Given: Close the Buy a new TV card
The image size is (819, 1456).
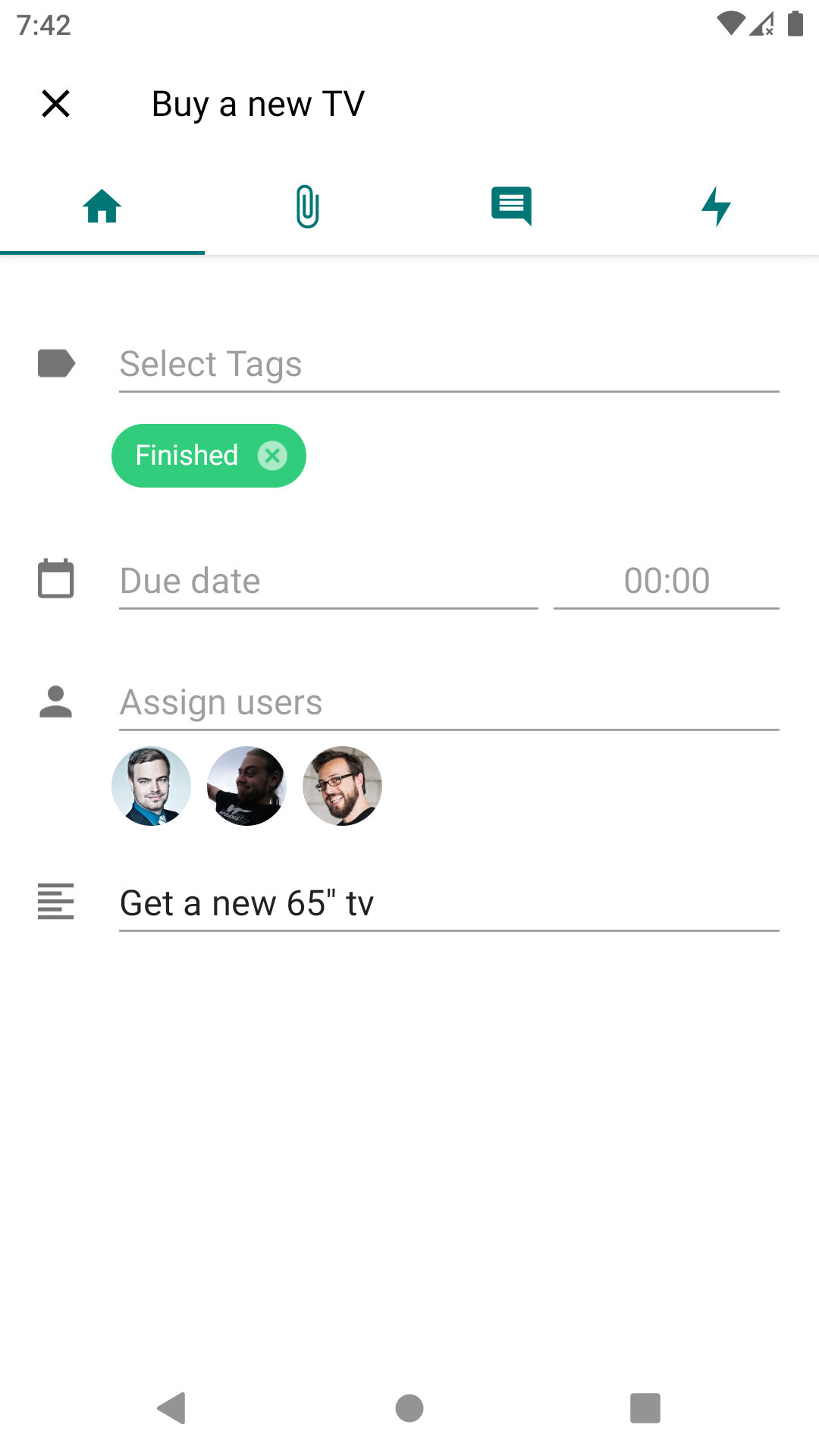Looking at the screenshot, I should click(x=55, y=104).
